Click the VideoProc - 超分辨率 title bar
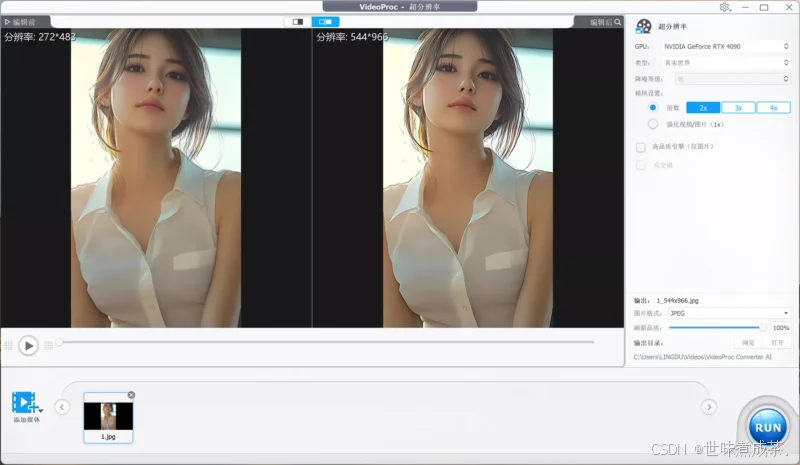This screenshot has height=465, width=800. tap(399, 7)
